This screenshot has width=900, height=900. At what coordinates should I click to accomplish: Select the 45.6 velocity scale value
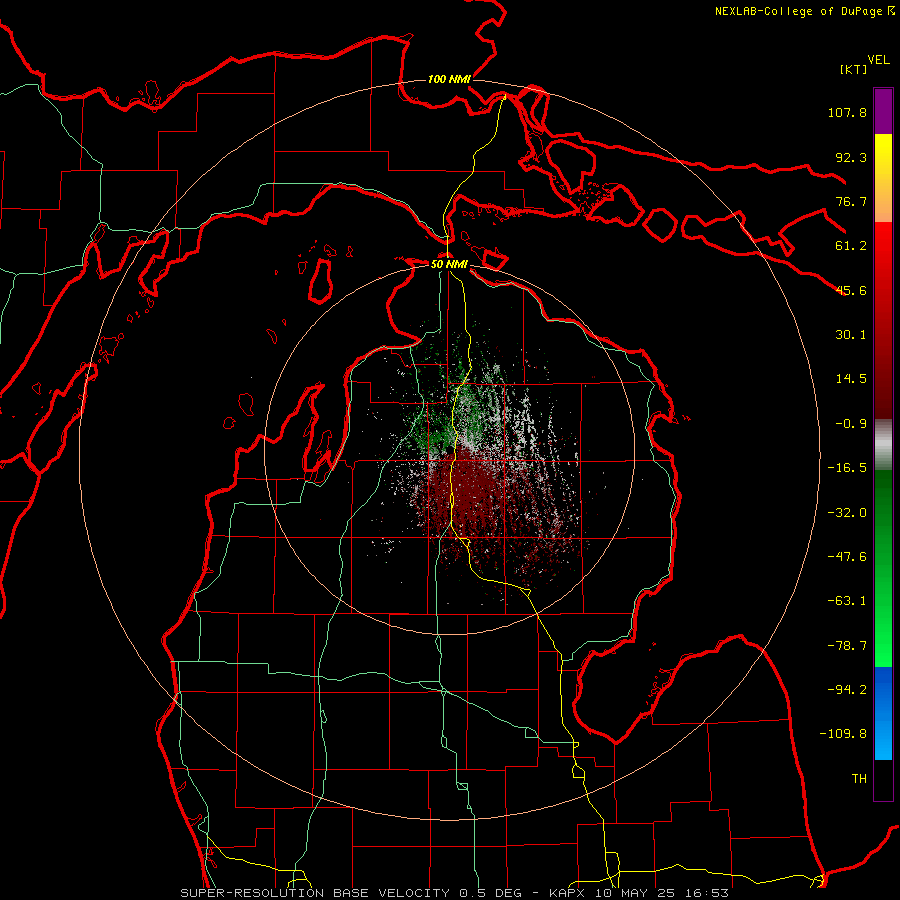pos(851,290)
